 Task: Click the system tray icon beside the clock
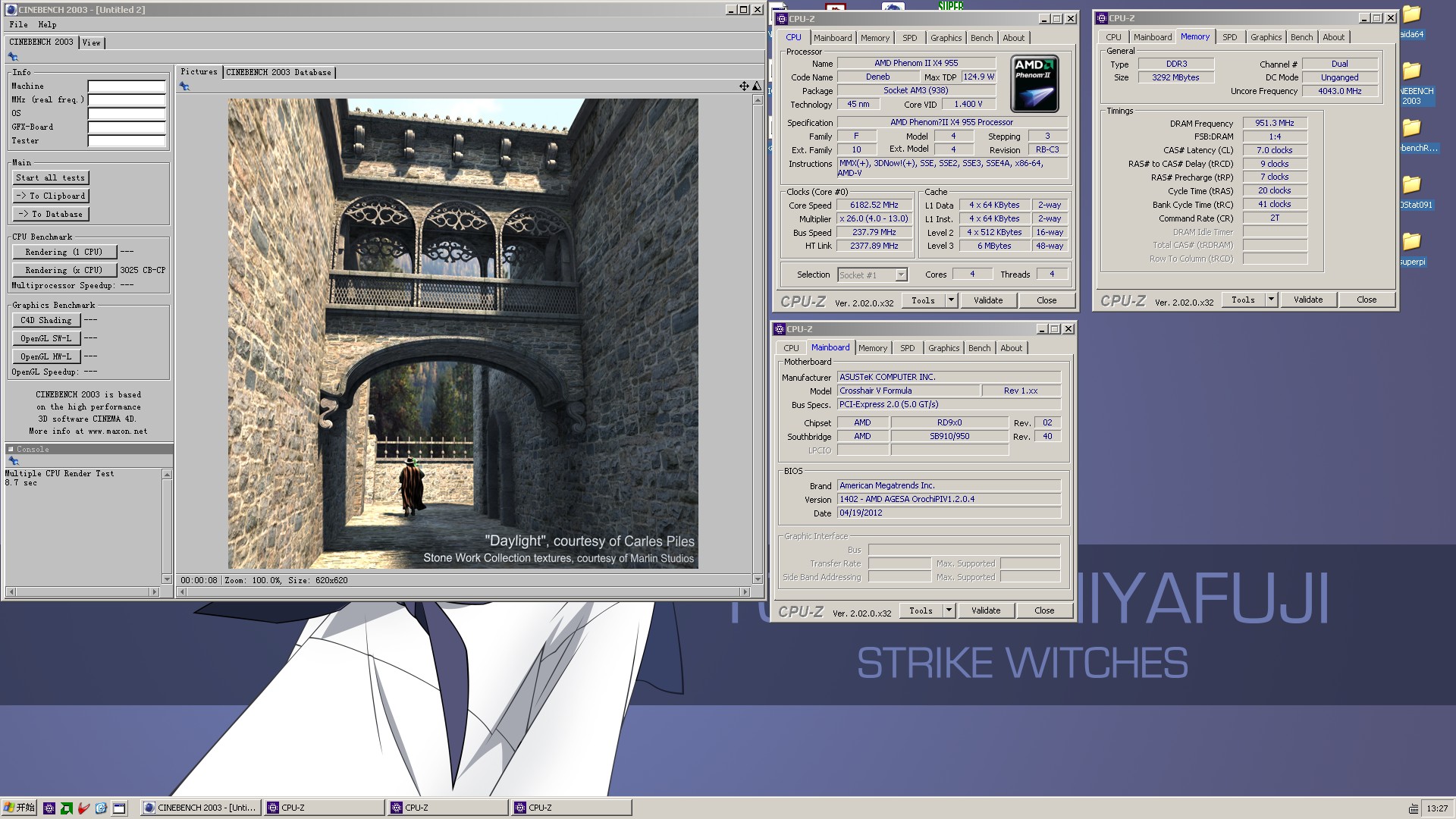pyautogui.click(x=1414, y=808)
